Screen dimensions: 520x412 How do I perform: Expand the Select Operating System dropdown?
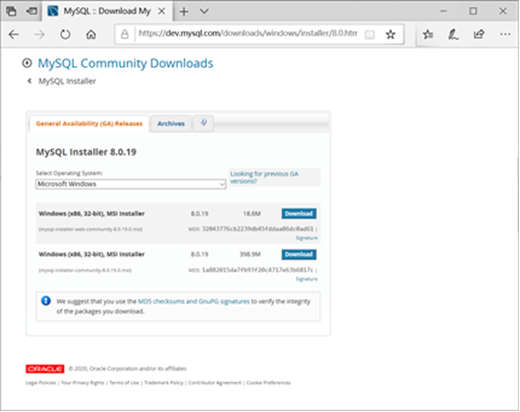click(131, 184)
